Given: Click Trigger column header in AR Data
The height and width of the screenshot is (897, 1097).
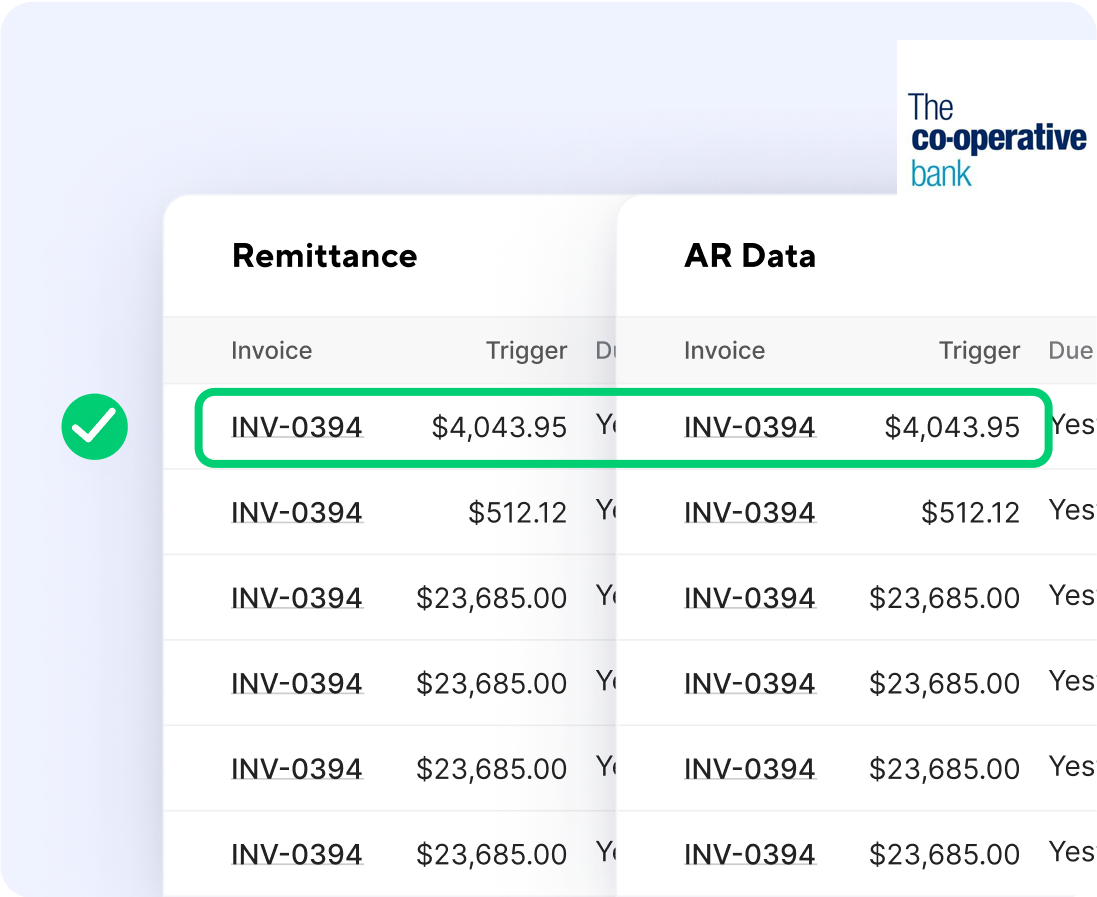Looking at the screenshot, I should point(979,351).
